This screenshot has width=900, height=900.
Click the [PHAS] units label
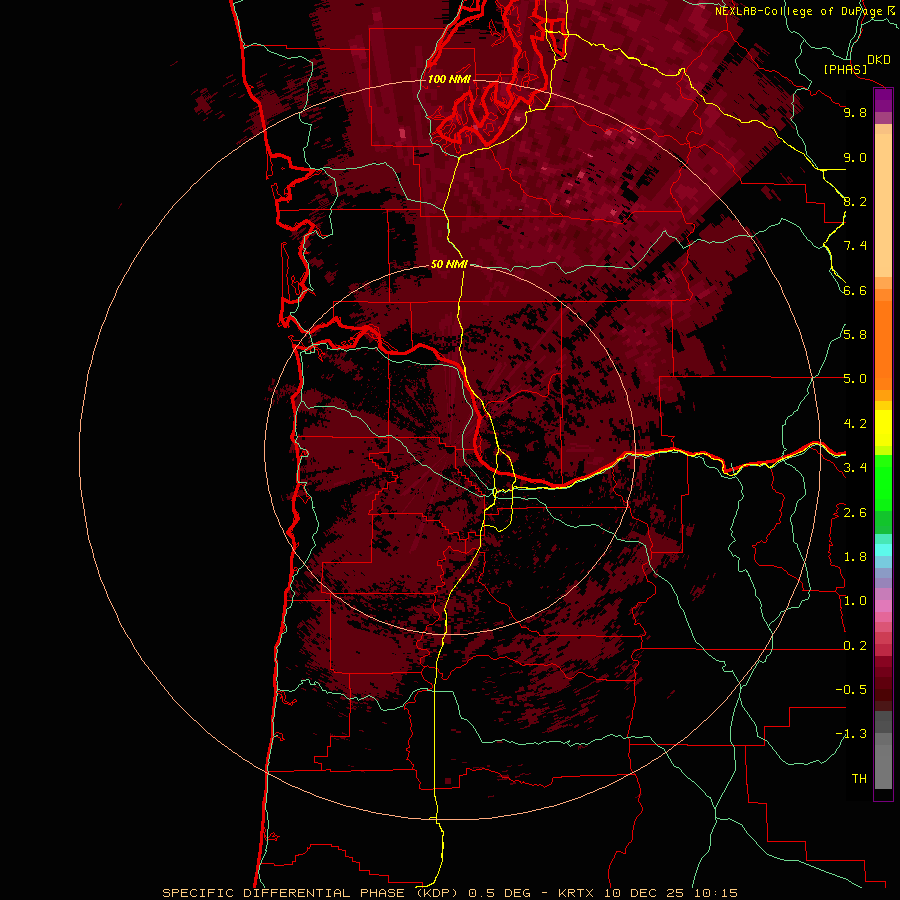[845, 70]
